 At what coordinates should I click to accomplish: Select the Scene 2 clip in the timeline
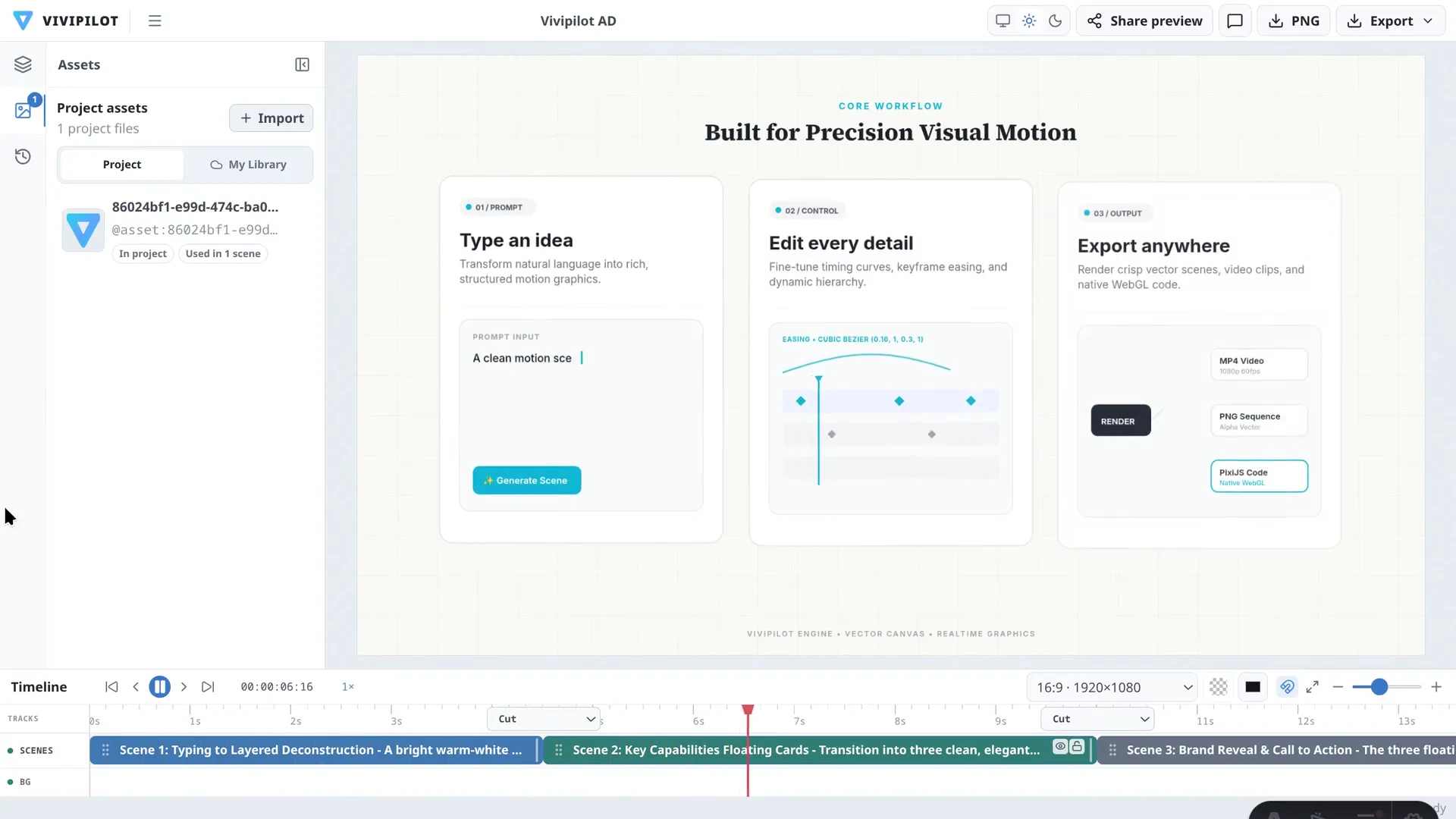tap(820, 750)
